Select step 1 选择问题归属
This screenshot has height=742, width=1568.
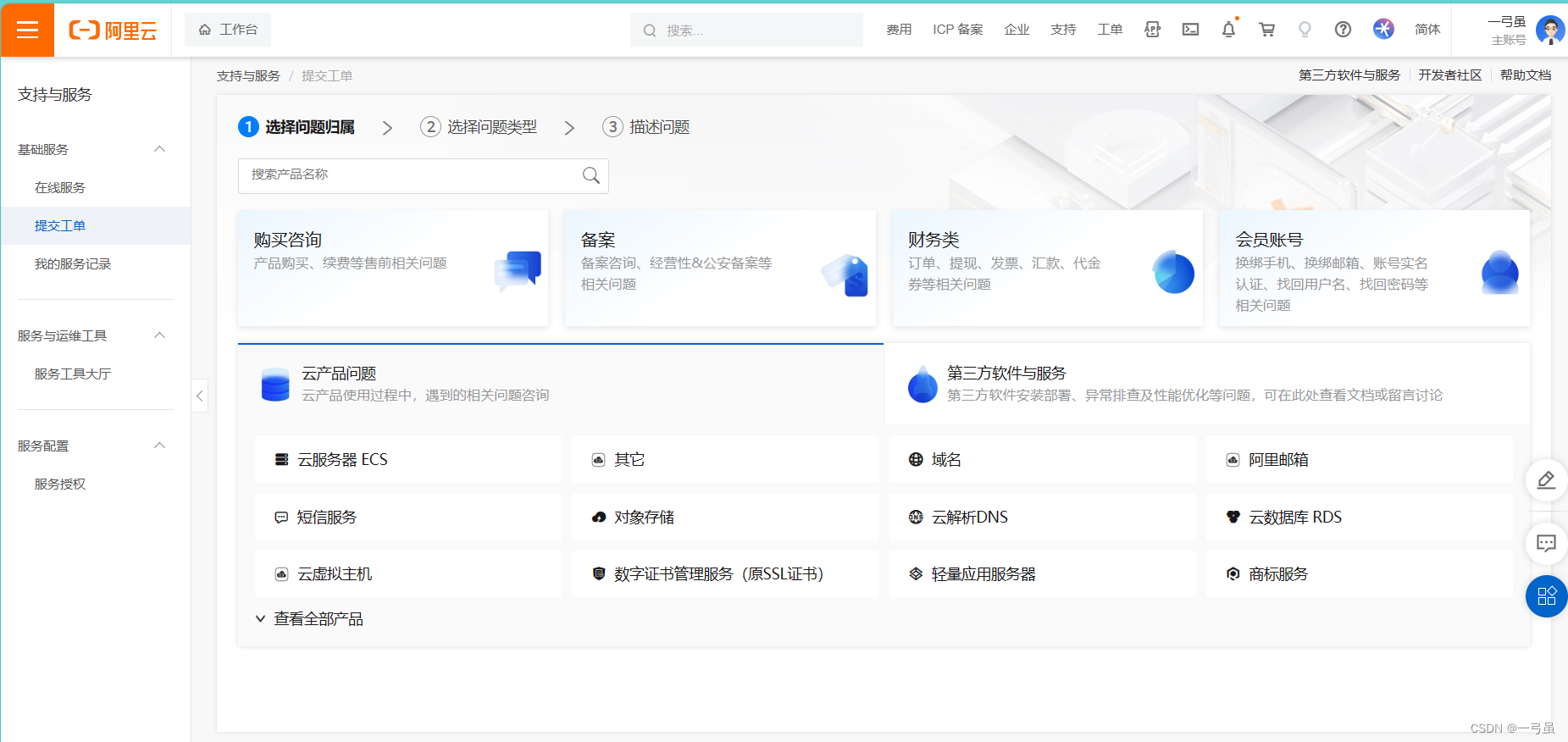(x=297, y=127)
